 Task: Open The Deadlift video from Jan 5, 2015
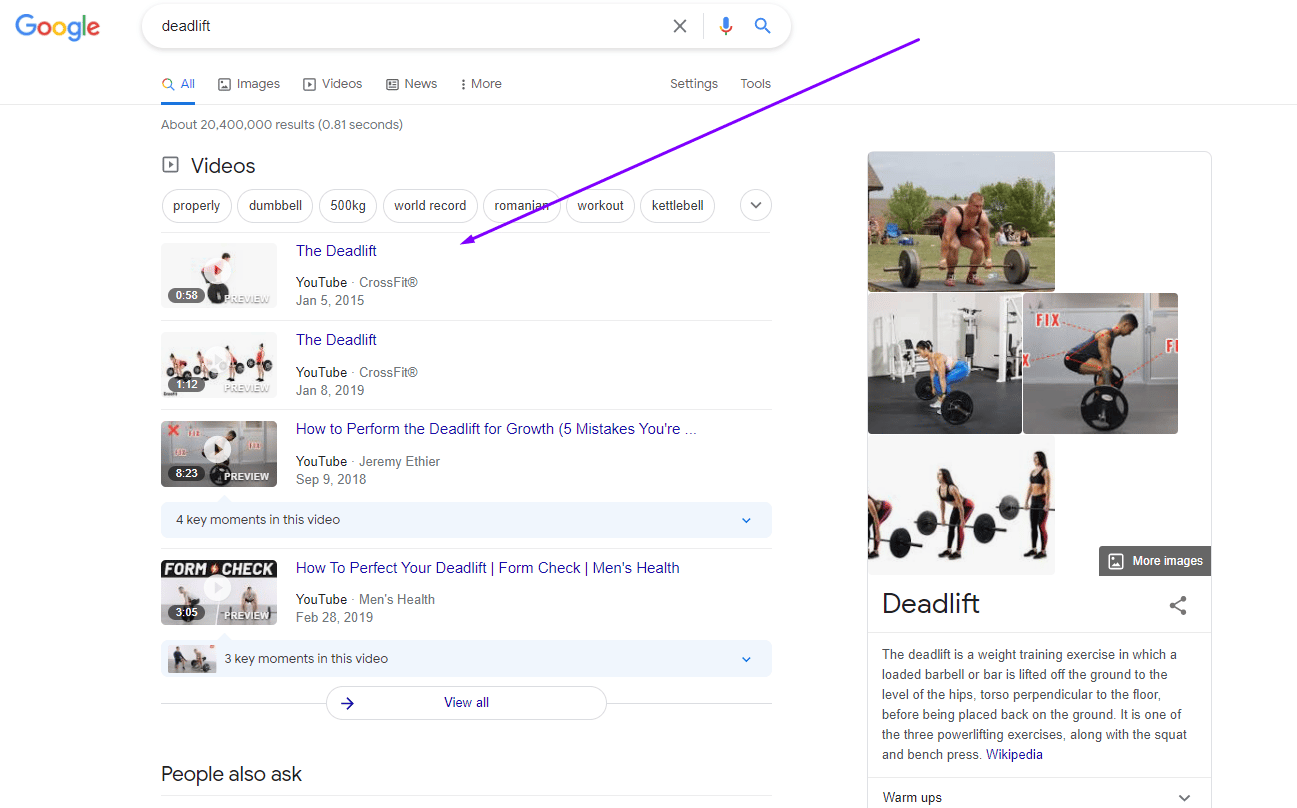pyautogui.click(x=336, y=251)
